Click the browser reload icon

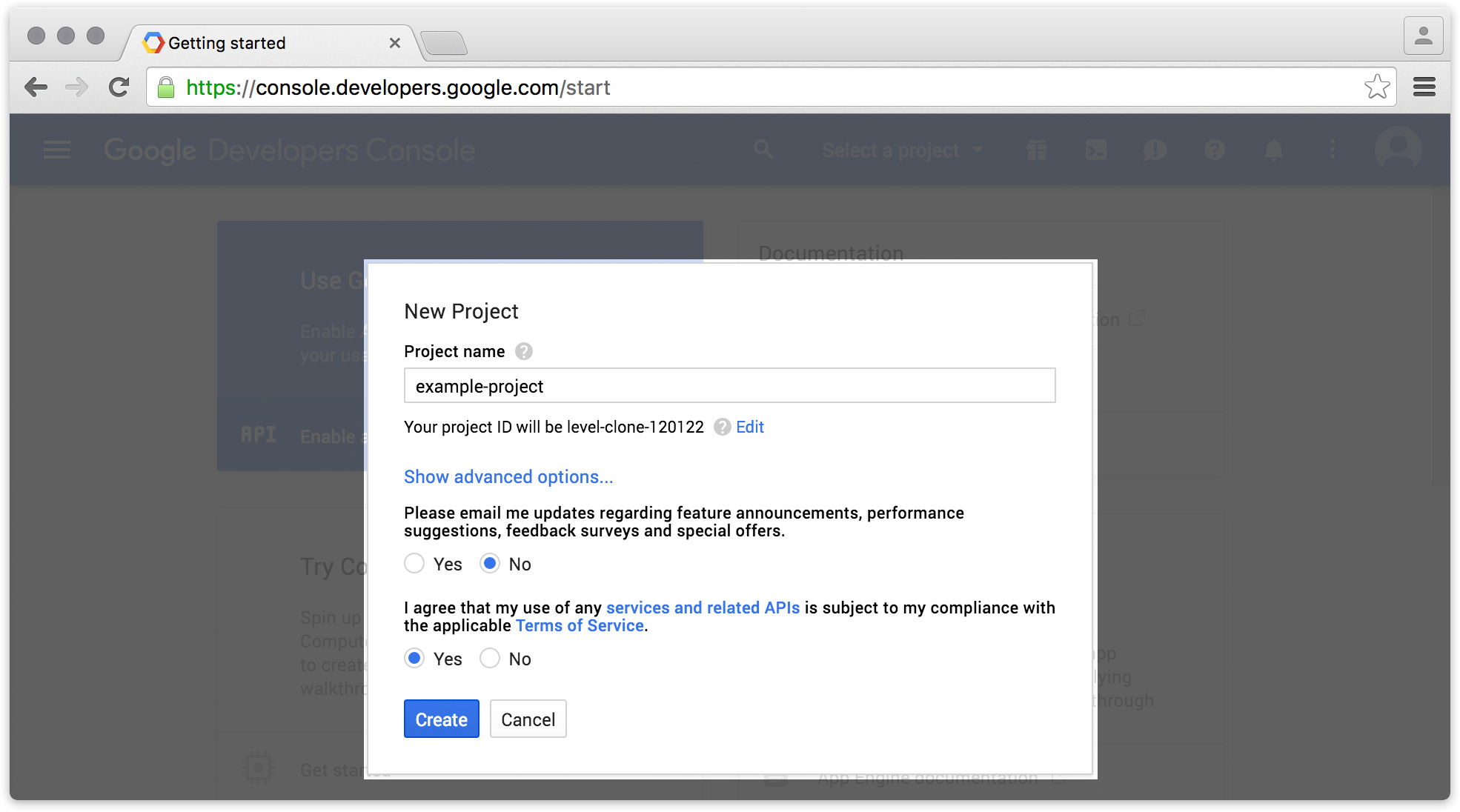pyautogui.click(x=119, y=87)
